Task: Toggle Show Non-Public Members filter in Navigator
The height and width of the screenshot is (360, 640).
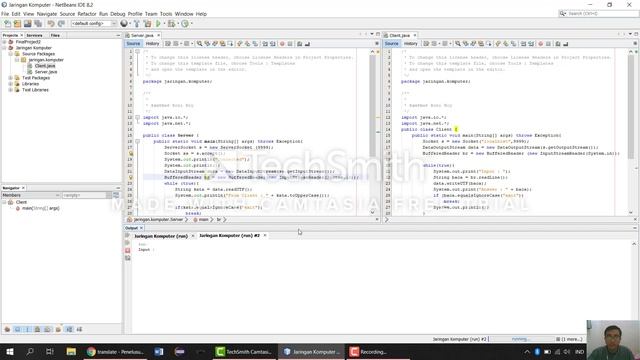Action: click(x=38, y=329)
